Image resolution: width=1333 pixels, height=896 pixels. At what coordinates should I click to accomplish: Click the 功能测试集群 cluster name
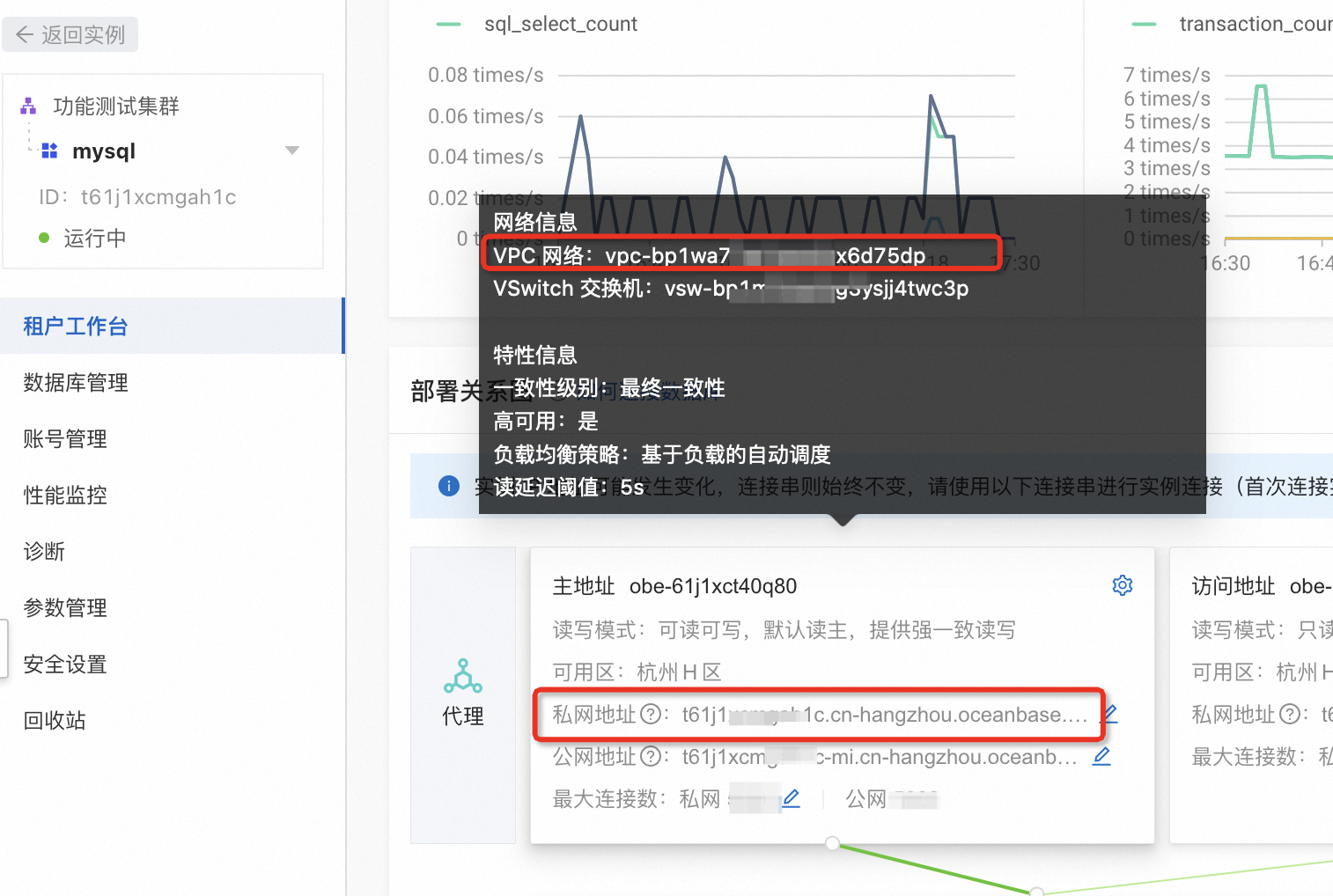pos(116,106)
